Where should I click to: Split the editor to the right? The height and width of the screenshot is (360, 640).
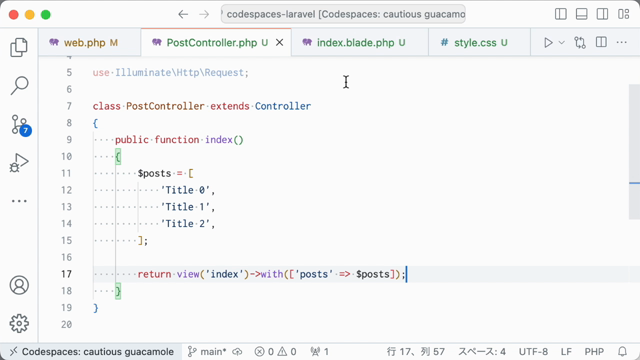[x=601, y=42]
